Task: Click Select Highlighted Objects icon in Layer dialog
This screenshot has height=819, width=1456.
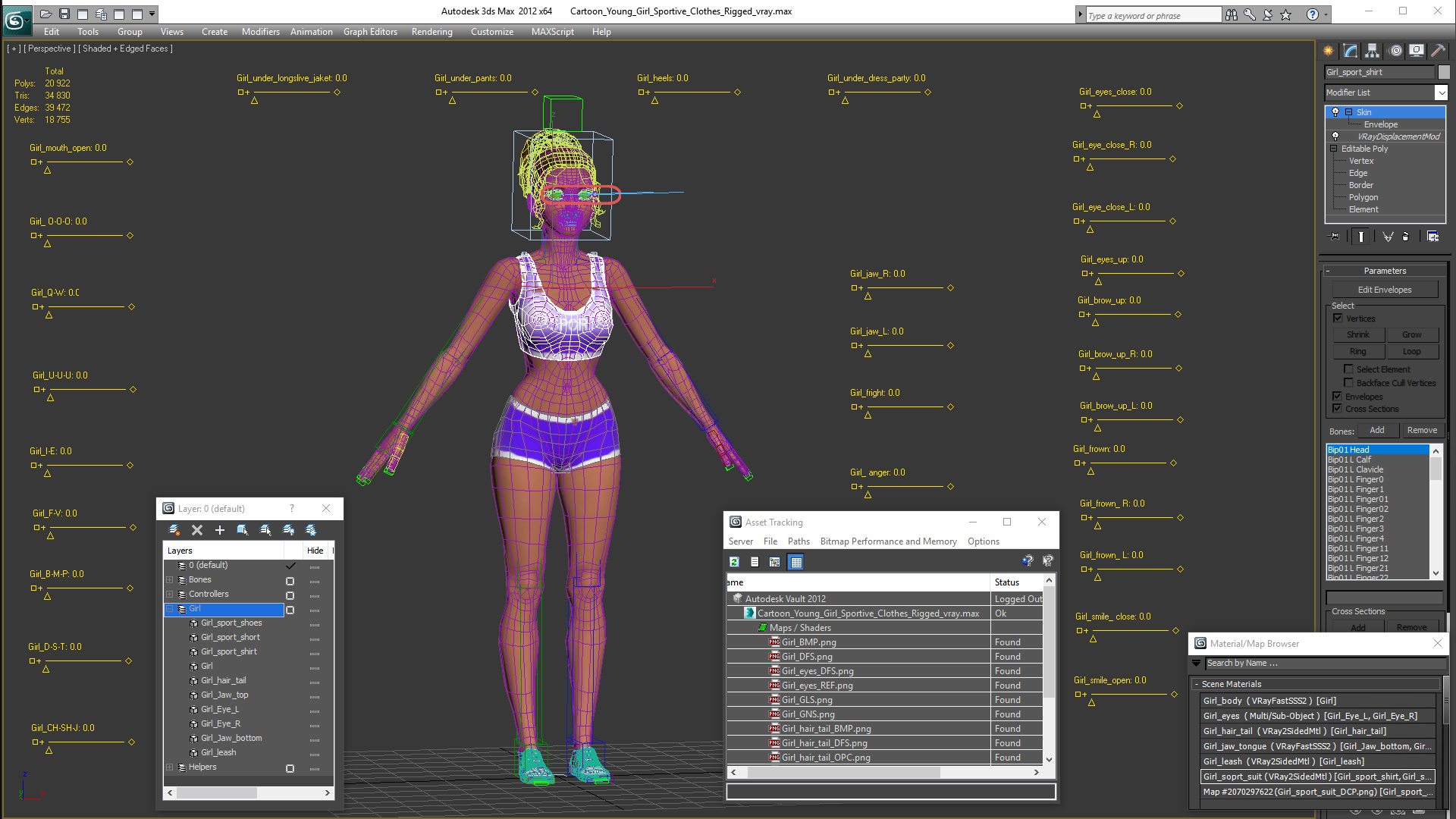Action: (x=243, y=530)
